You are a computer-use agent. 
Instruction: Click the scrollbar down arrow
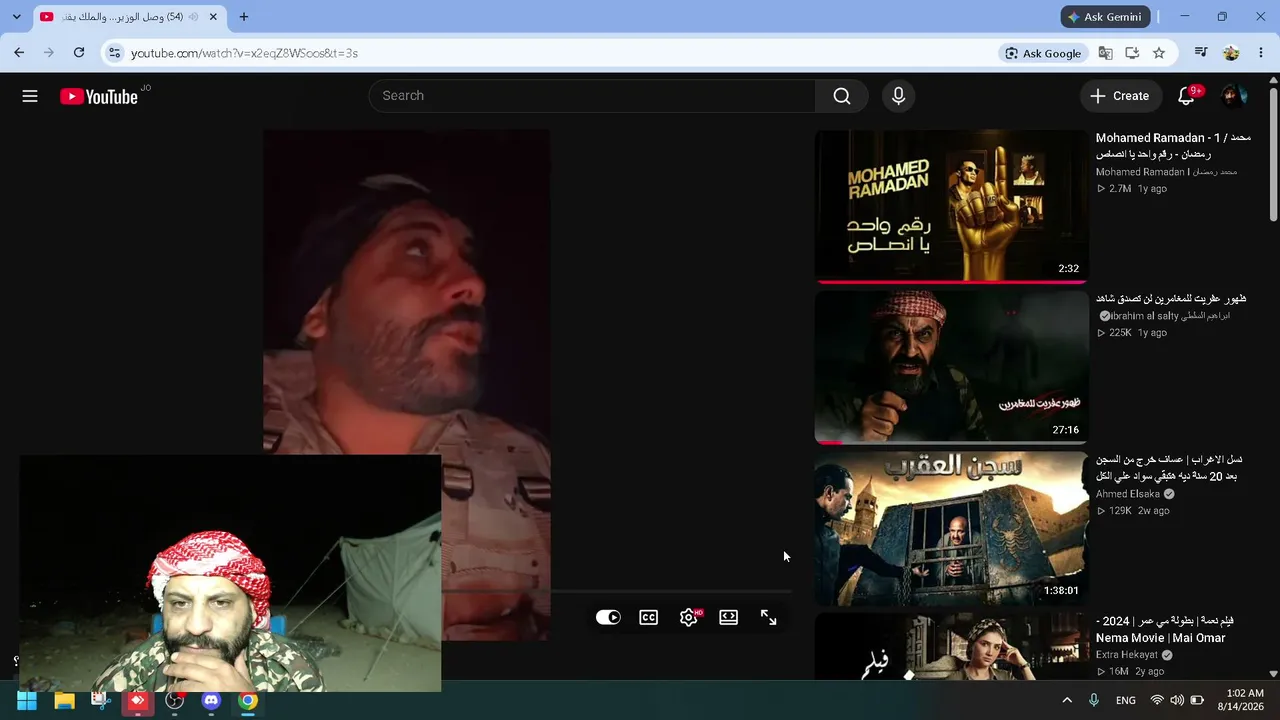pos(1273,674)
